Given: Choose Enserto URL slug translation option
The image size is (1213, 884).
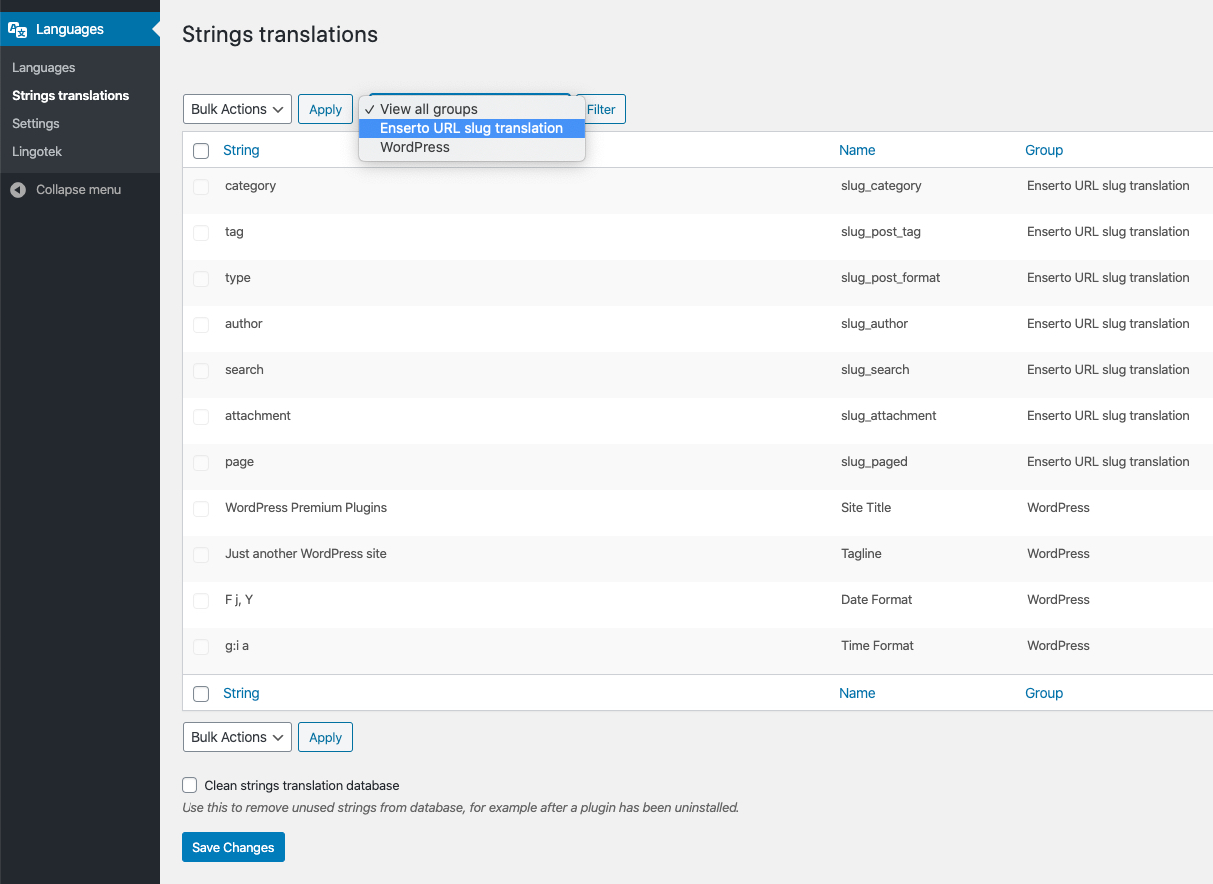Looking at the screenshot, I should 471,128.
